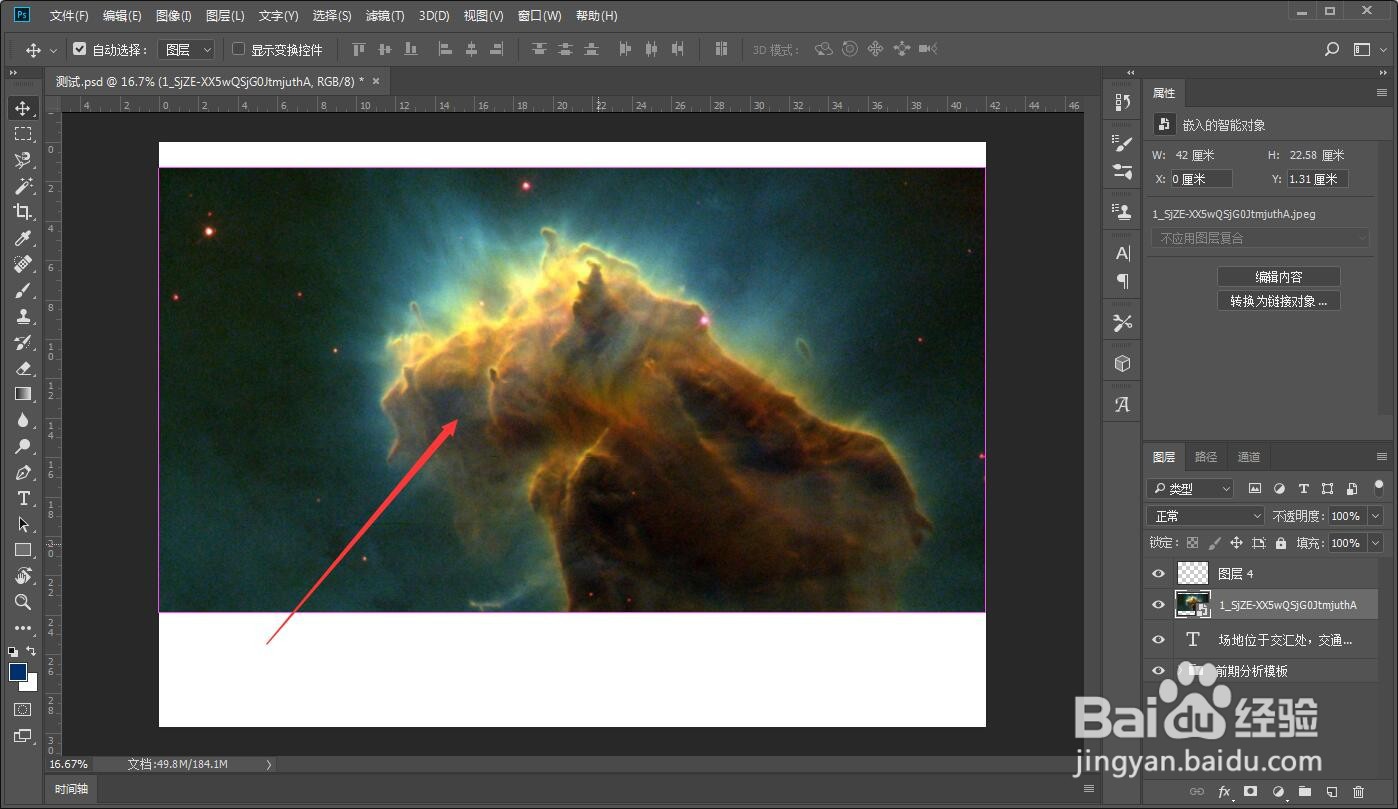Select the Zoom tool

(x=23, y=602)
